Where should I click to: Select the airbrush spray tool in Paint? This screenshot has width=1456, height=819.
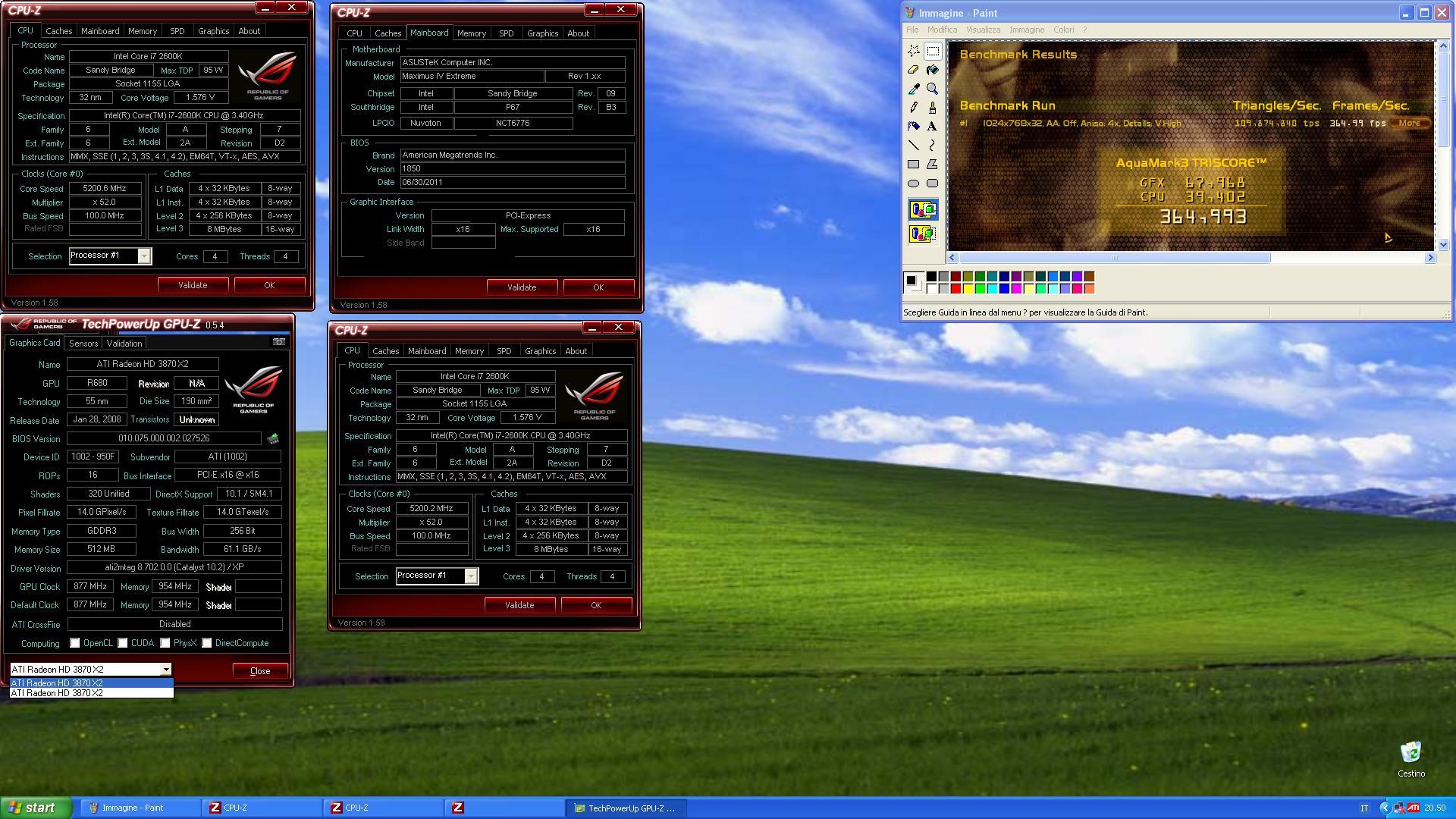tap(914, 127)
